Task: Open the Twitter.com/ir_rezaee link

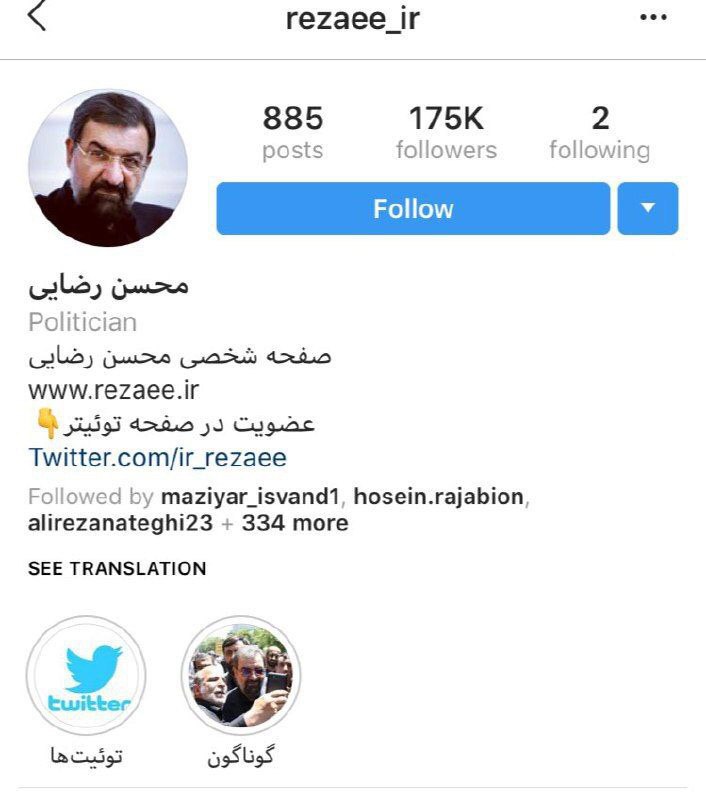Action: (157, 457)
